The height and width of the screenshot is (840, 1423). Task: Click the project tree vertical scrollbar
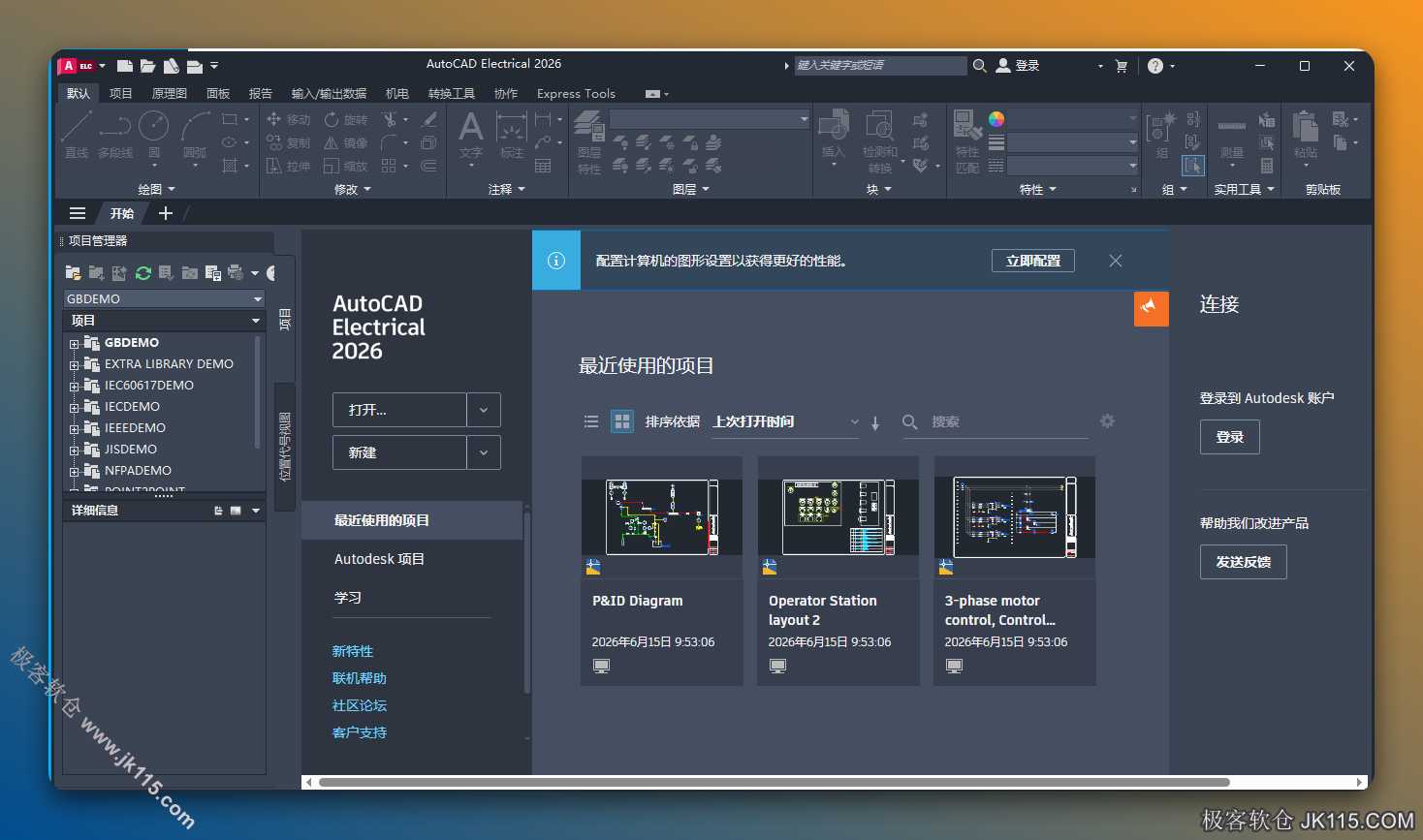(257, 392)
